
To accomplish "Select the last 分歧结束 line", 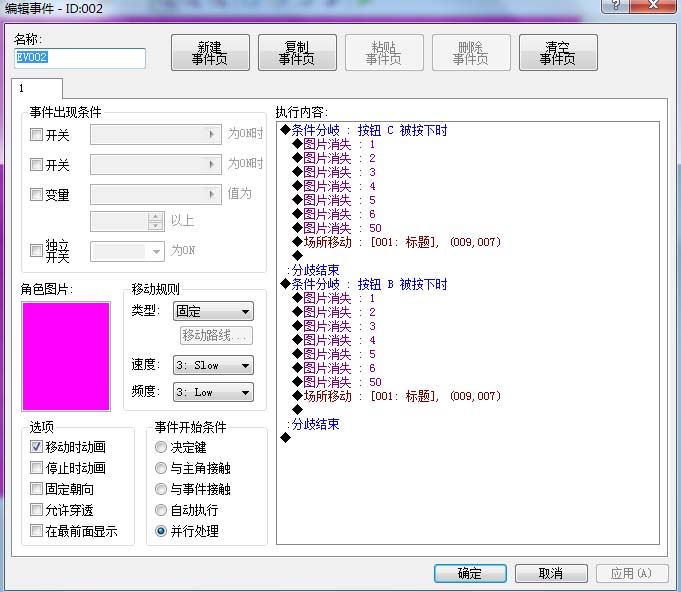I will click(x=313, y=424).
